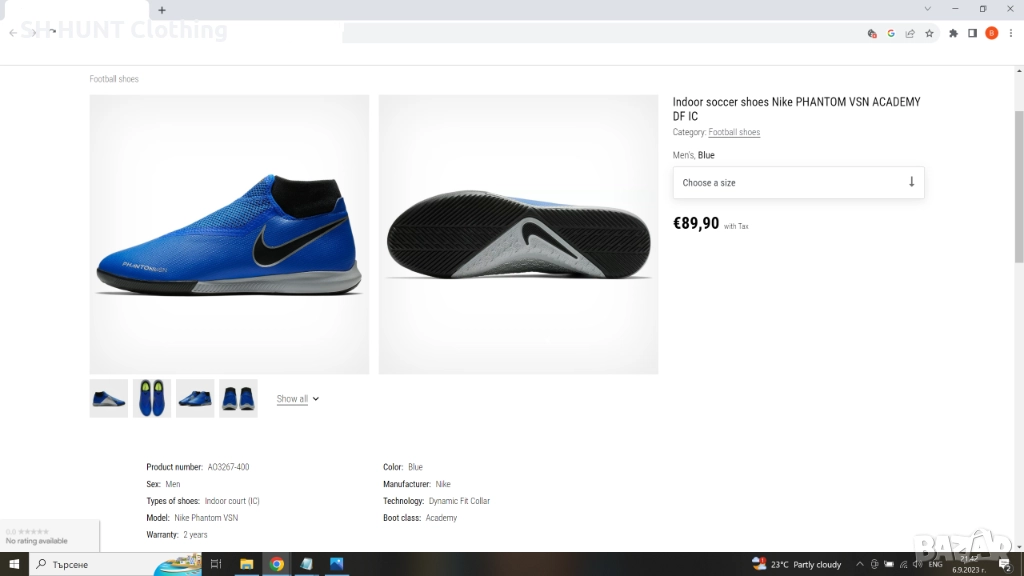Click the share page icon in address bar
Image resolution: width=1024 pixels, height=576 pixels.
[910, 33]
